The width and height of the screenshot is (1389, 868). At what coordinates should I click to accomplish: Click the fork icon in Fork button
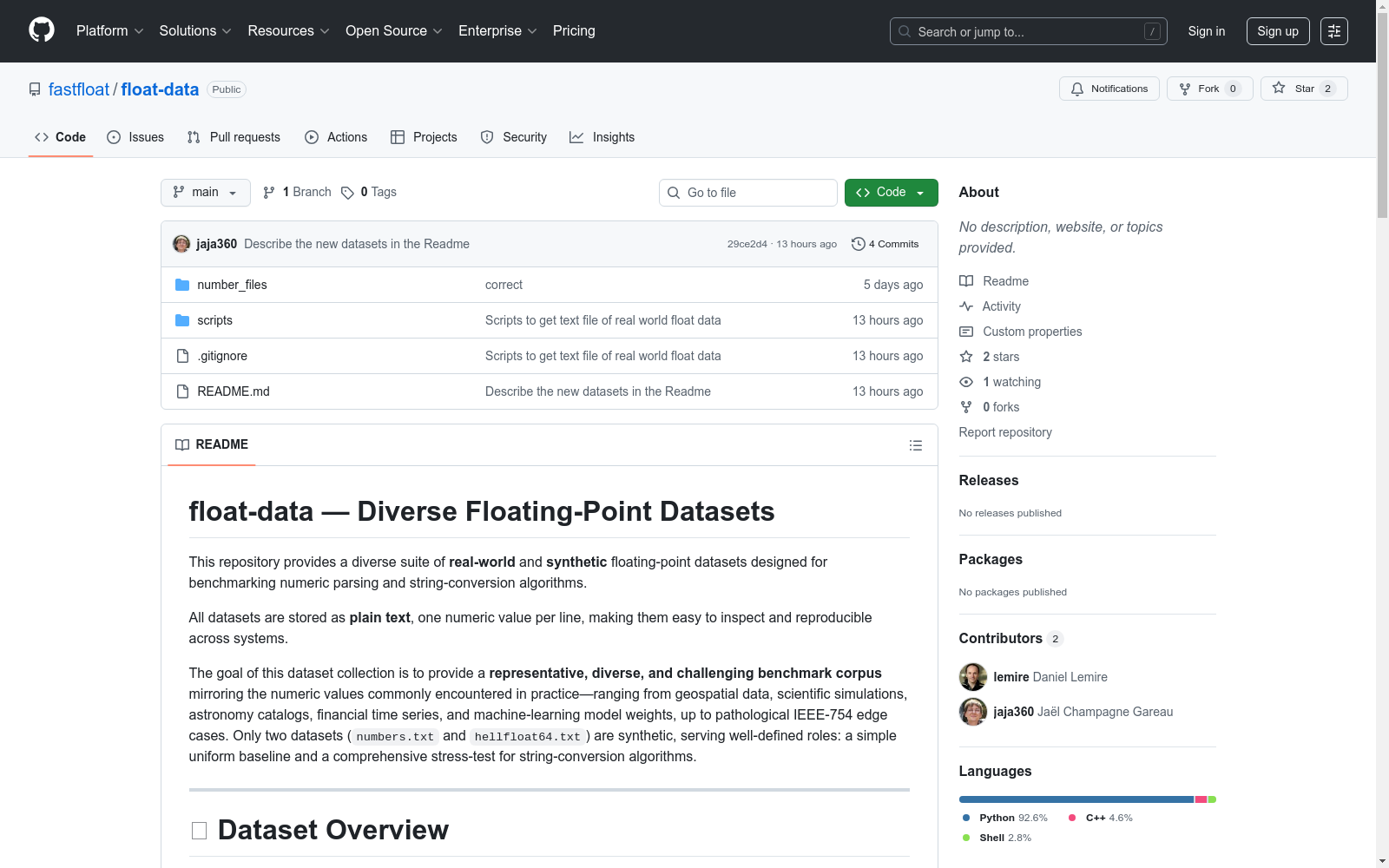1185,89
